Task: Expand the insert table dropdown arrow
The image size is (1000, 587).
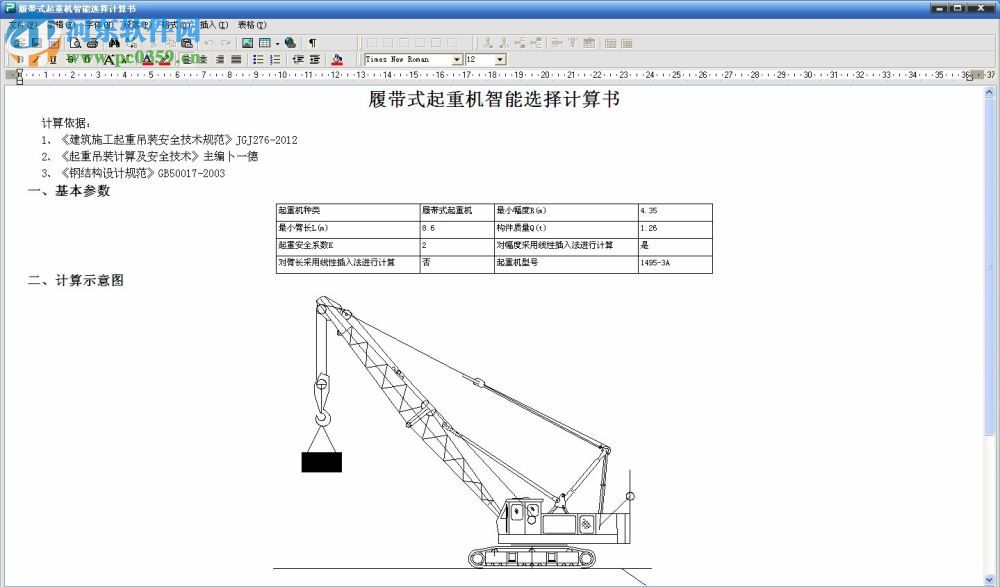Action: pyautogui.click(x=277, y=42)
